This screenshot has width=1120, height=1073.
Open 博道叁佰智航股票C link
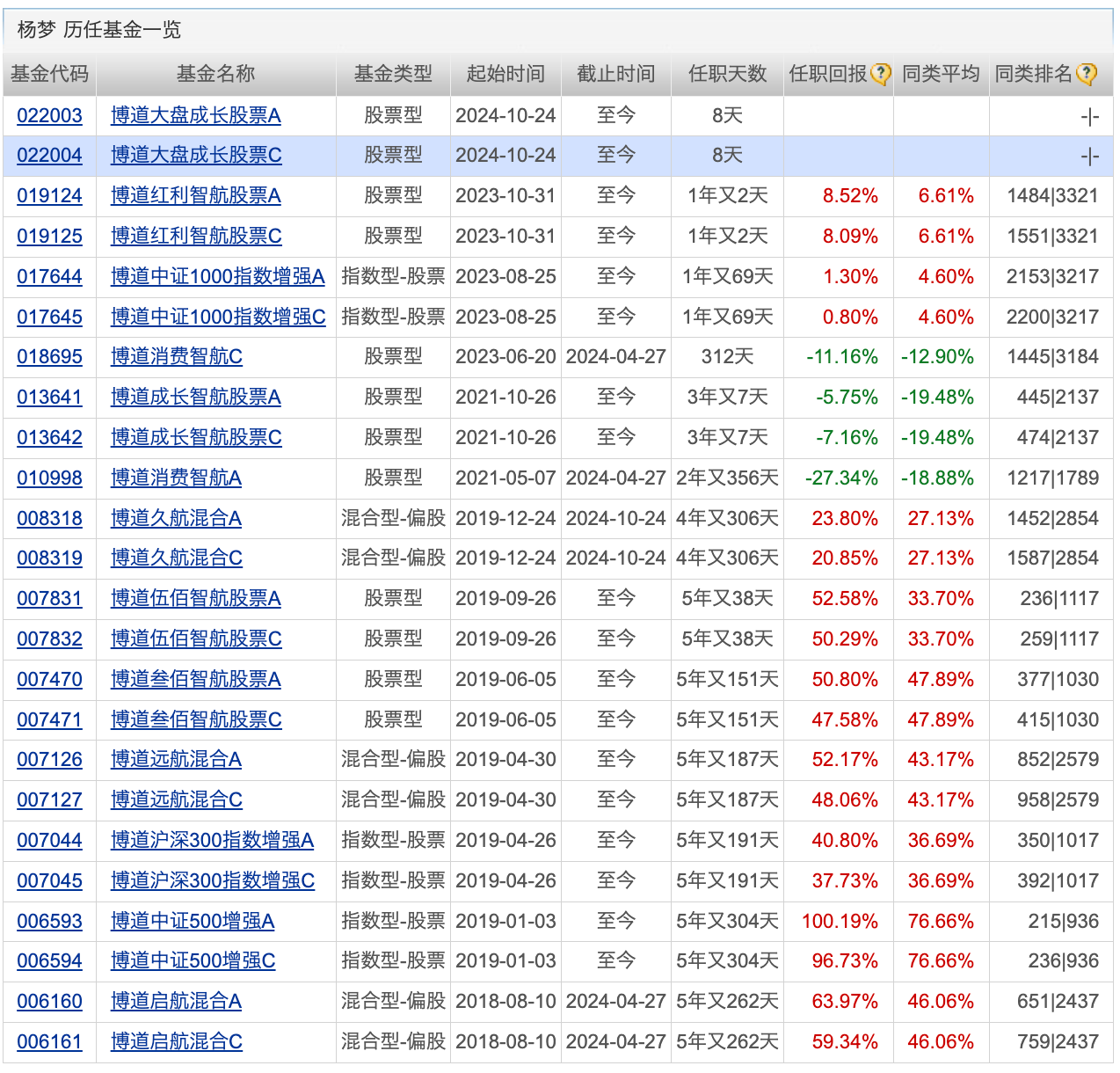pos(196,720)
